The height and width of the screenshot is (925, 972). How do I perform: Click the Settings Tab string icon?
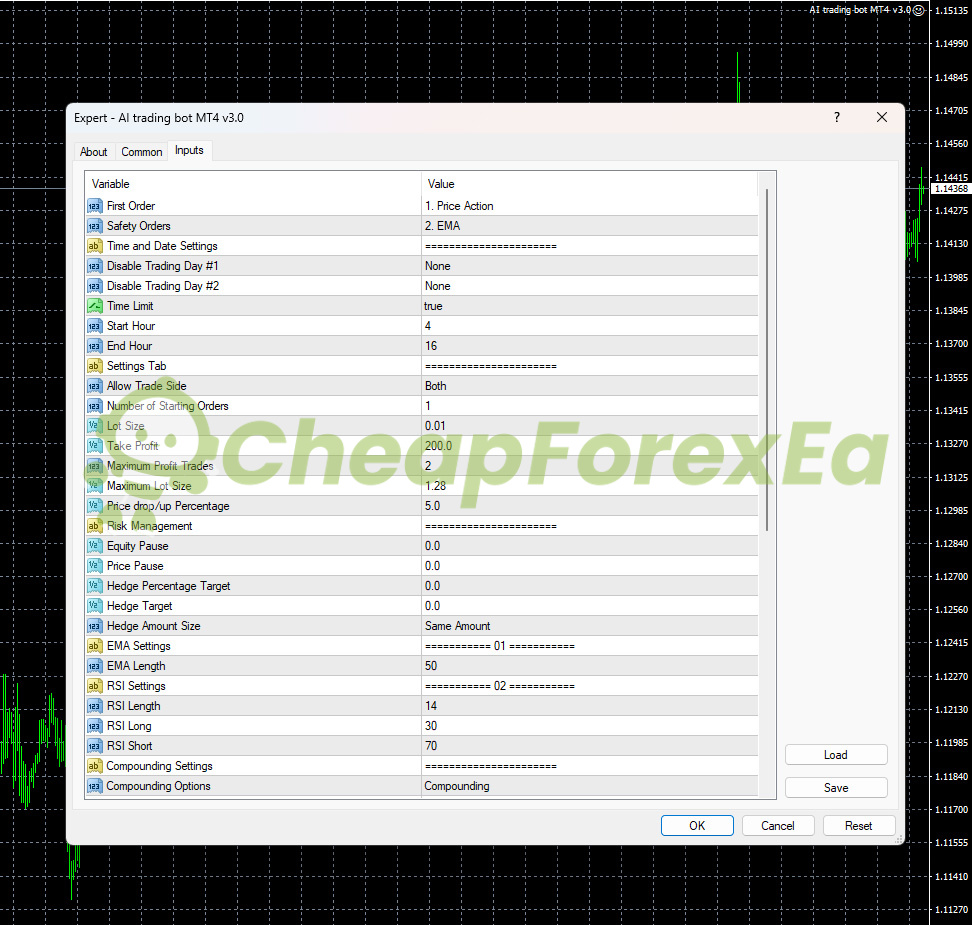point(94,366)
